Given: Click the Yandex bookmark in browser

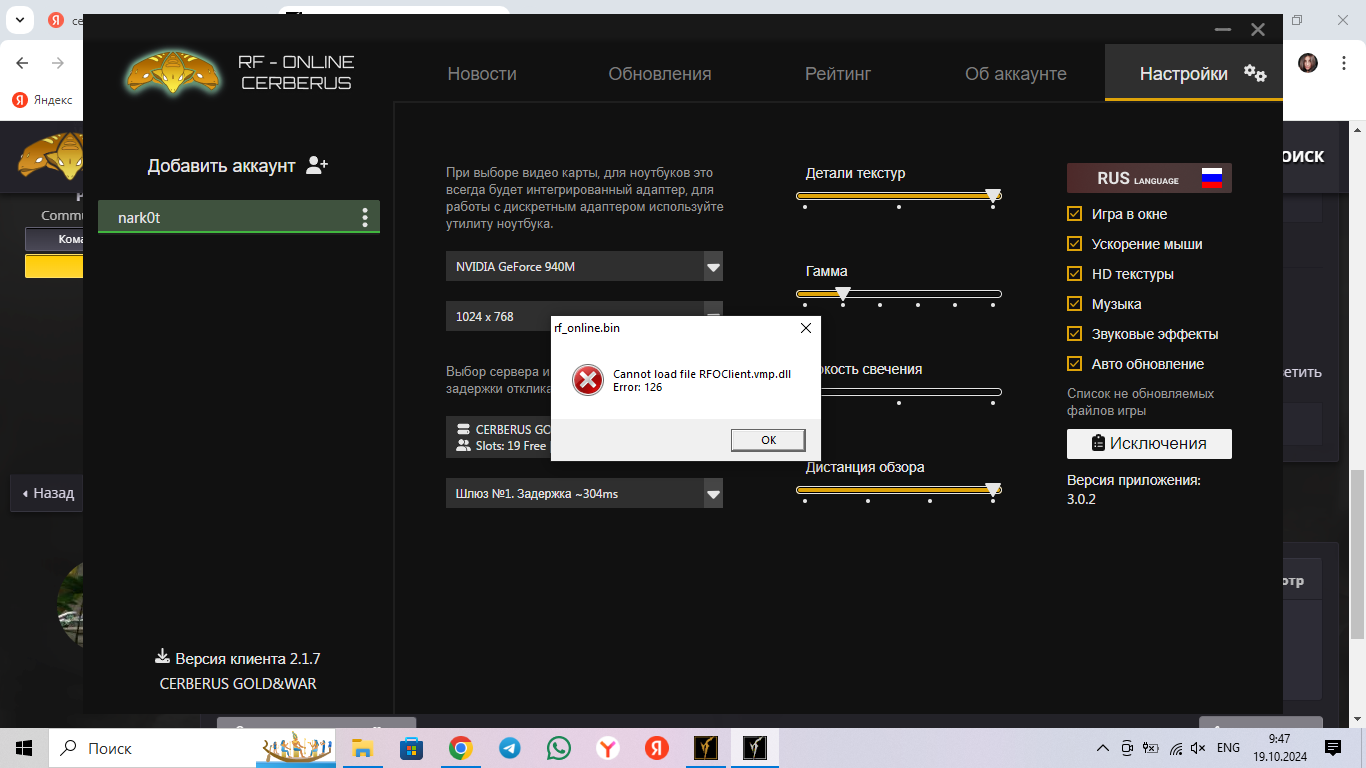Looking at the screenshot, I should [44, 99].
